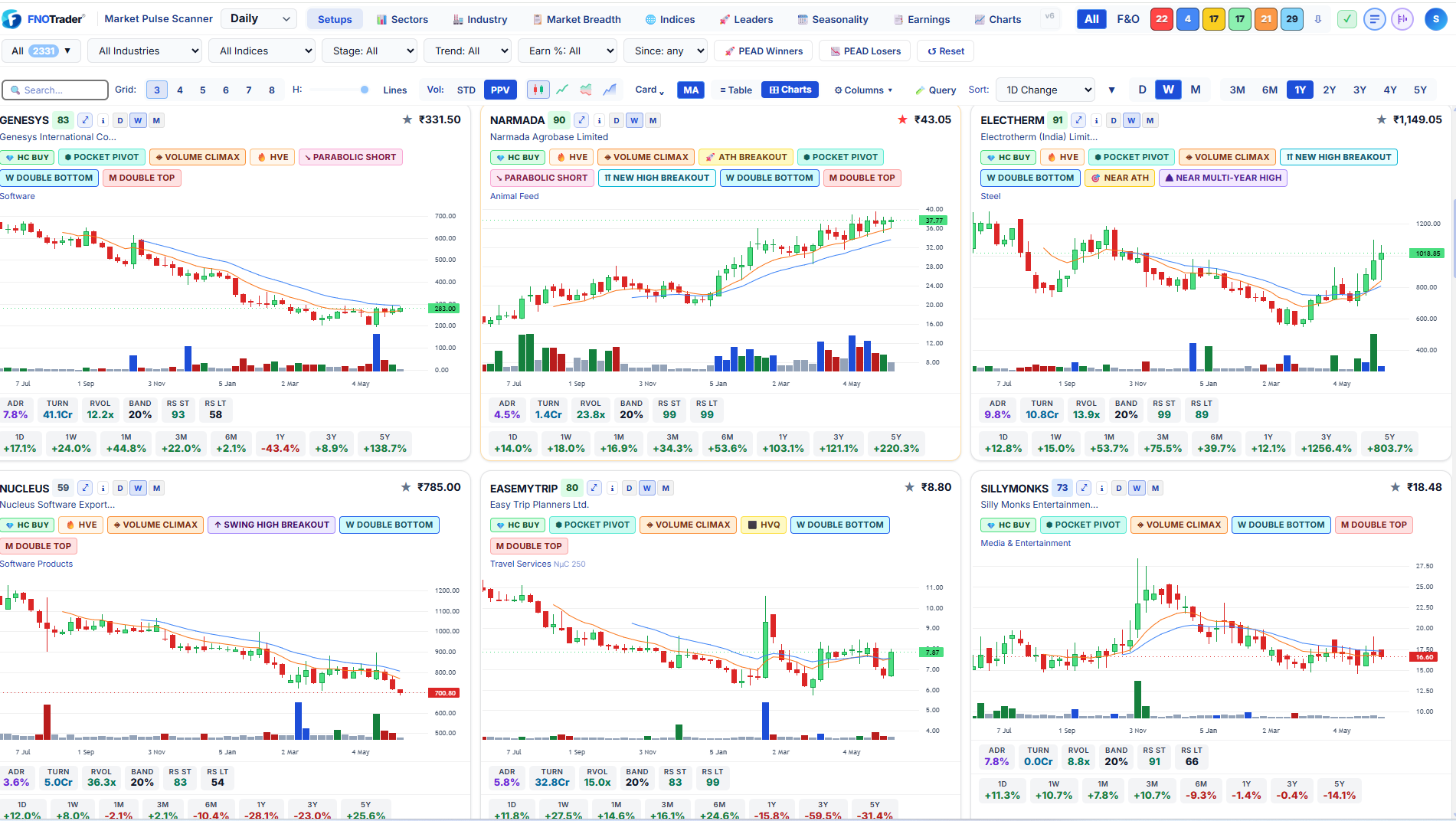The width and height of the screenshot is (1456, 821).
Task: Go to the Sectors tab
Action: point(403,19)
